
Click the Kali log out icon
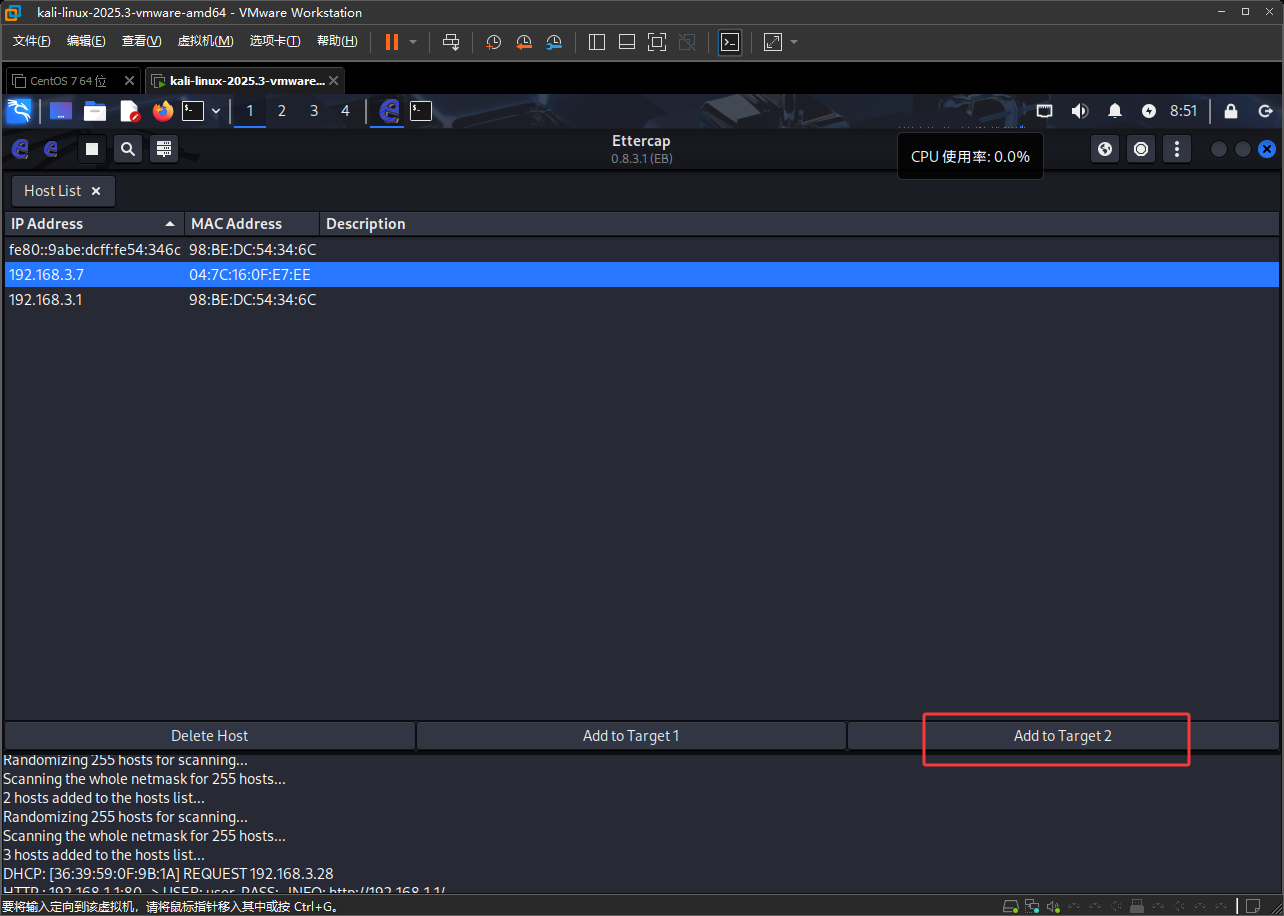tap(1265, 111)
